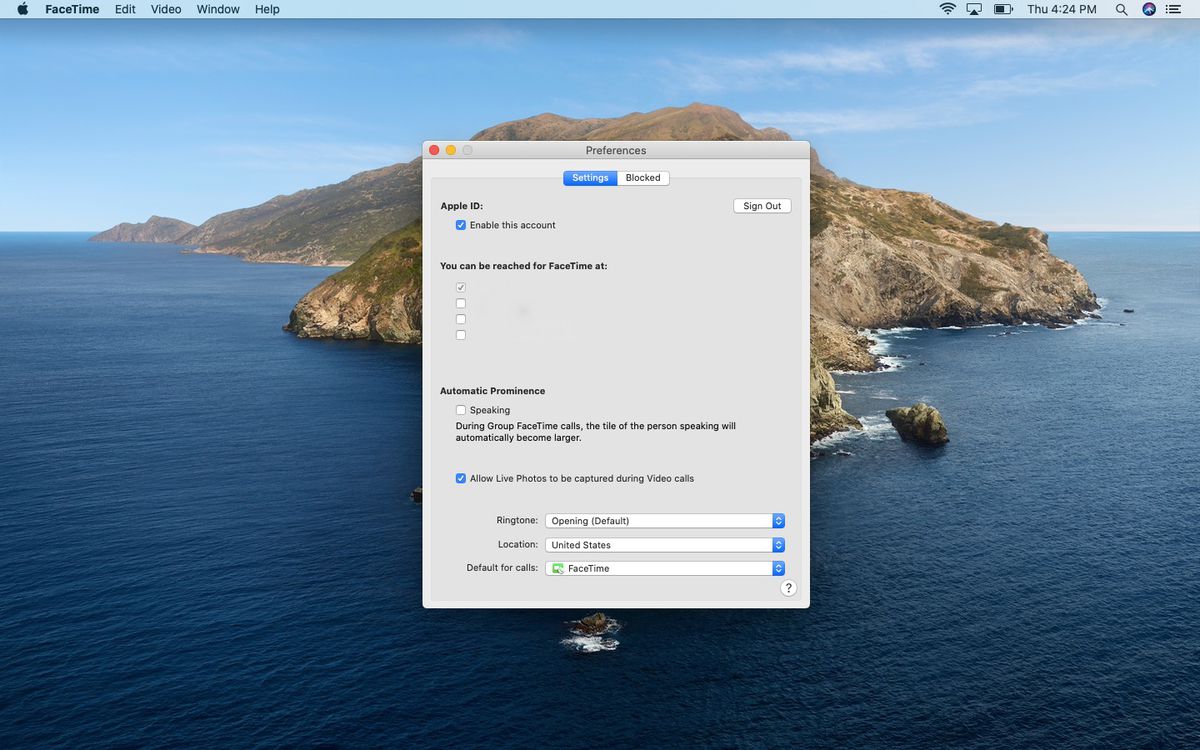Open Spotlight search magnifier

pos(1121,9)
